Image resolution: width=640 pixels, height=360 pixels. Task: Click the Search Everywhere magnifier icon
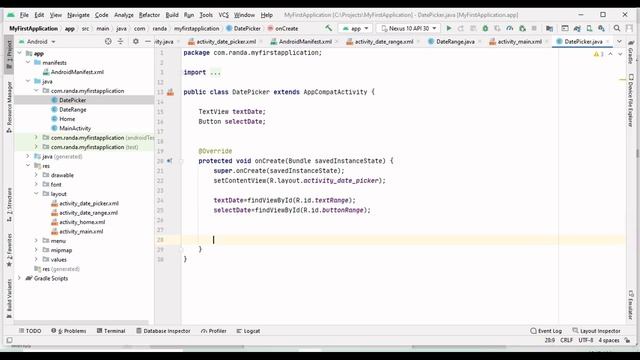click(617, 28)
